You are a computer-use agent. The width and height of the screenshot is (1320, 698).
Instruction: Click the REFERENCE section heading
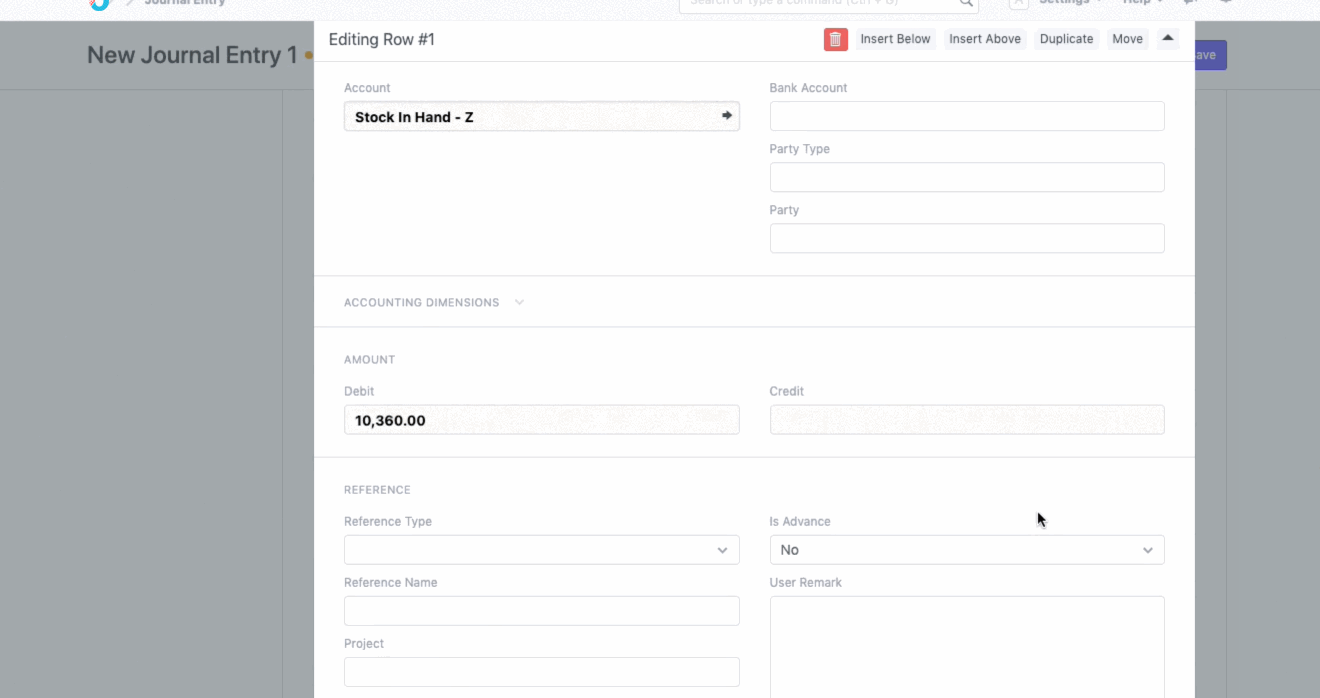pos(377,490)
